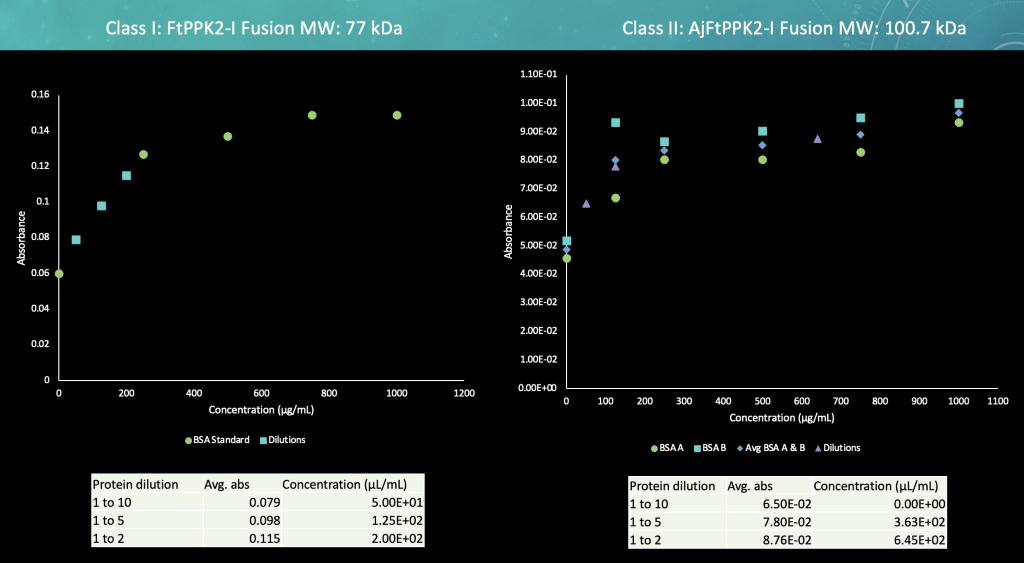Click the '0.16' y-axis tick label
The width and height of the screenshot is (1024, 563).
pyautogui.click(x=40, y=95)
